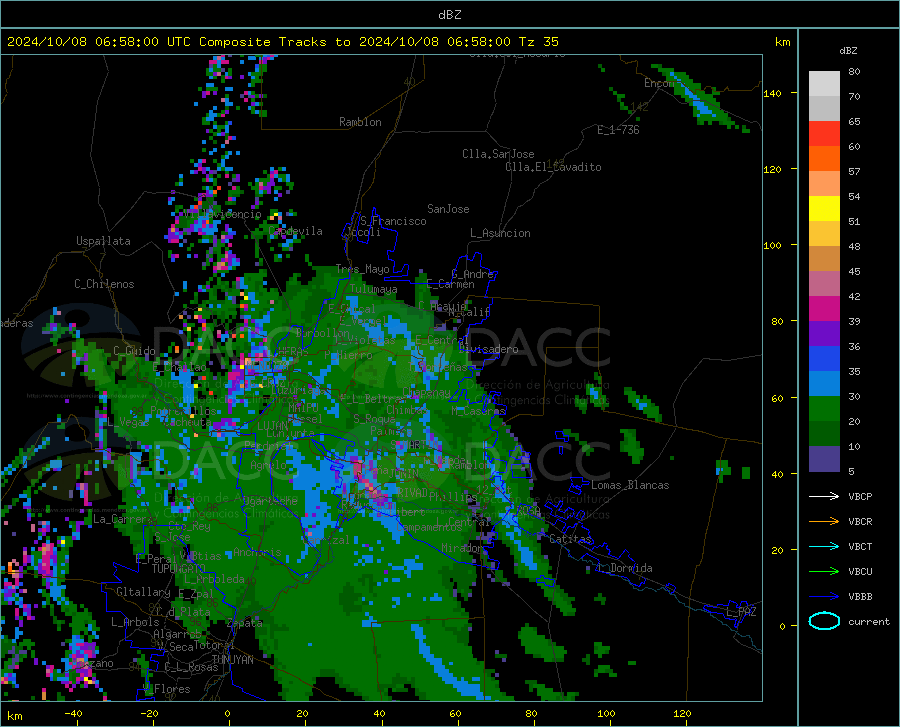Click the 'Gltallary' place label
The image size is (900, 727).
[143, 592]
